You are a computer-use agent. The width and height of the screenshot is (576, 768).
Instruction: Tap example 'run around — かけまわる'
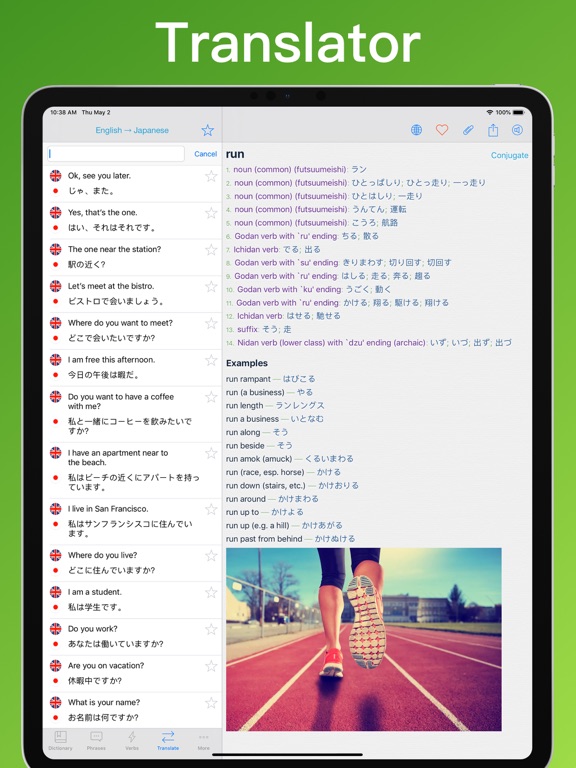272,499
